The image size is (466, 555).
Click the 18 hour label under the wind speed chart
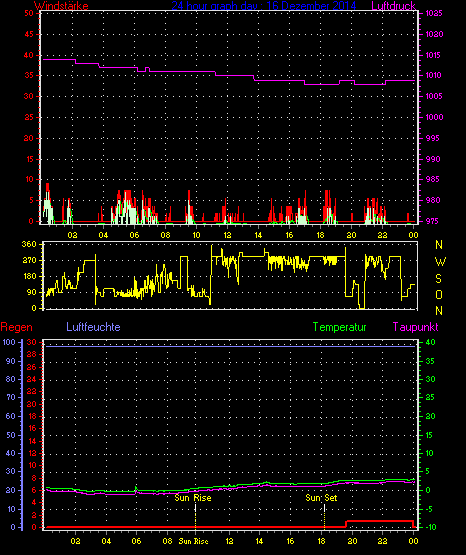click(320, 235)
